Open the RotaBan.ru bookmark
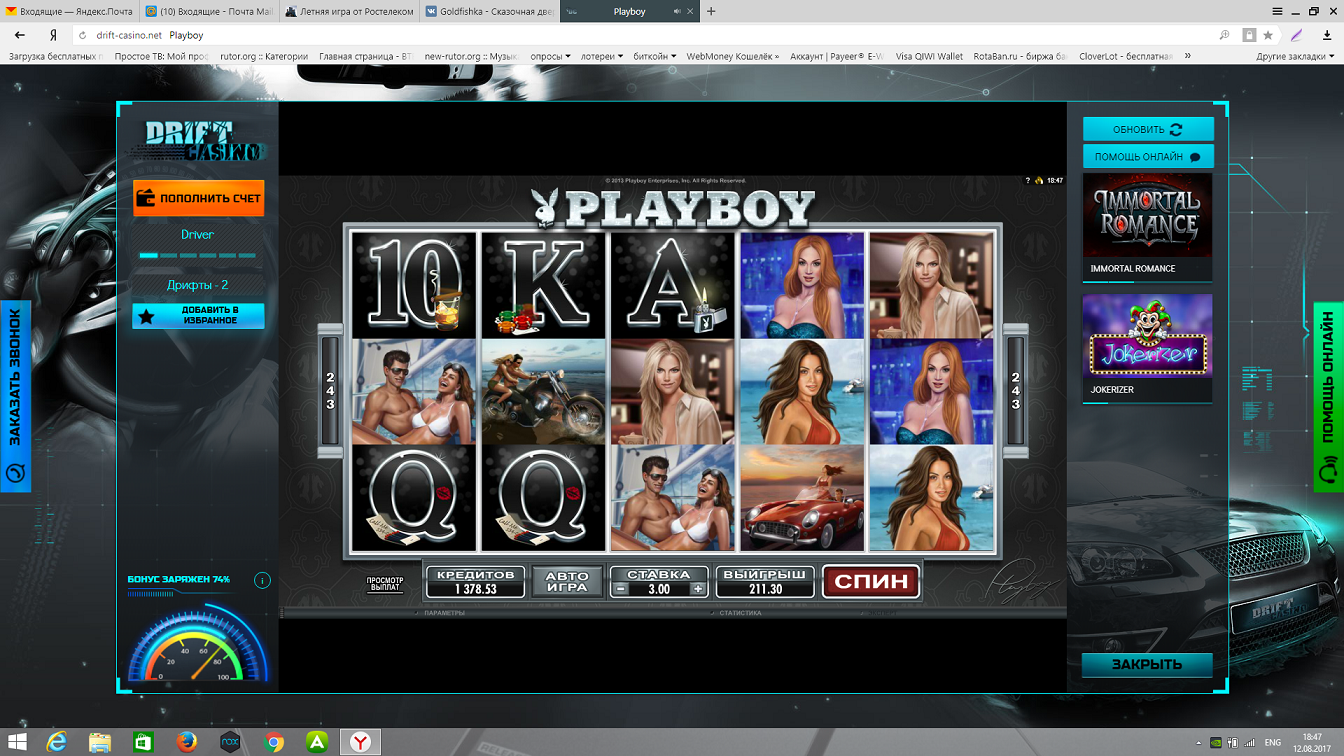This screenshot has height=756, width=1344. pyautogui.click(x=1020, y=57)
